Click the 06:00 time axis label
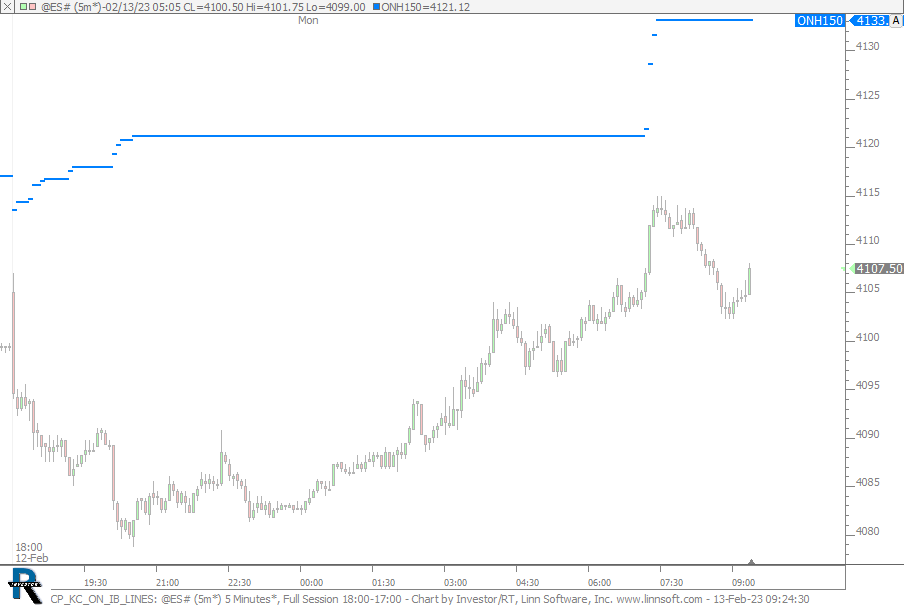This screenshot has height=606, width=904. coord(600,582)
